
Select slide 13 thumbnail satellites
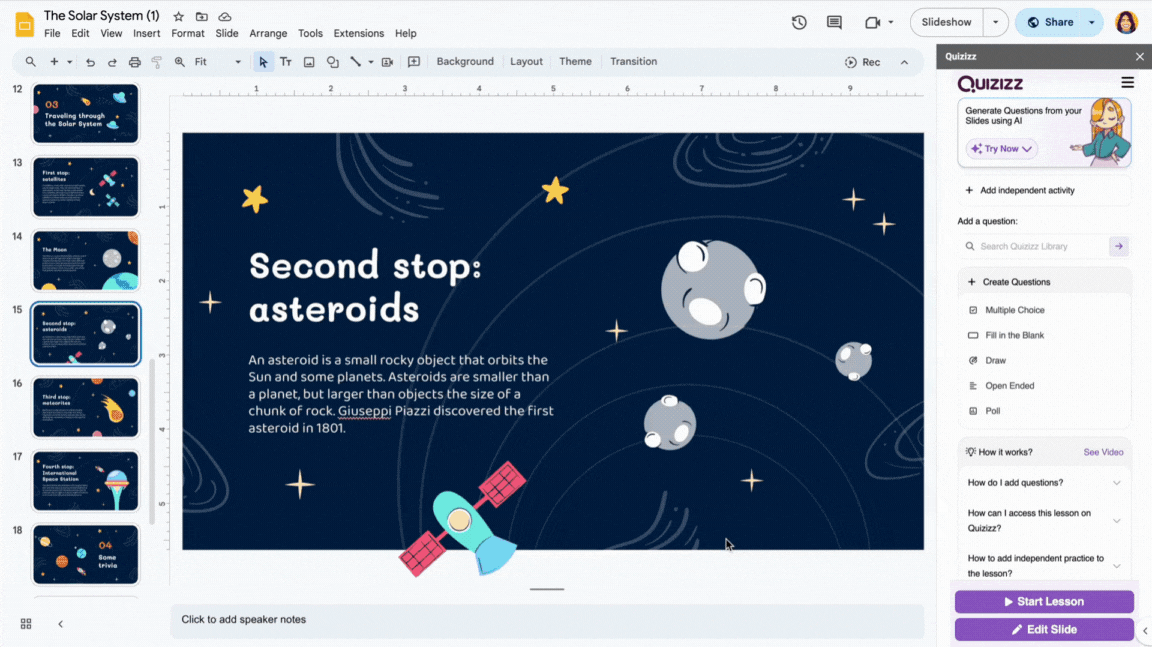click(x=85, y=187)
